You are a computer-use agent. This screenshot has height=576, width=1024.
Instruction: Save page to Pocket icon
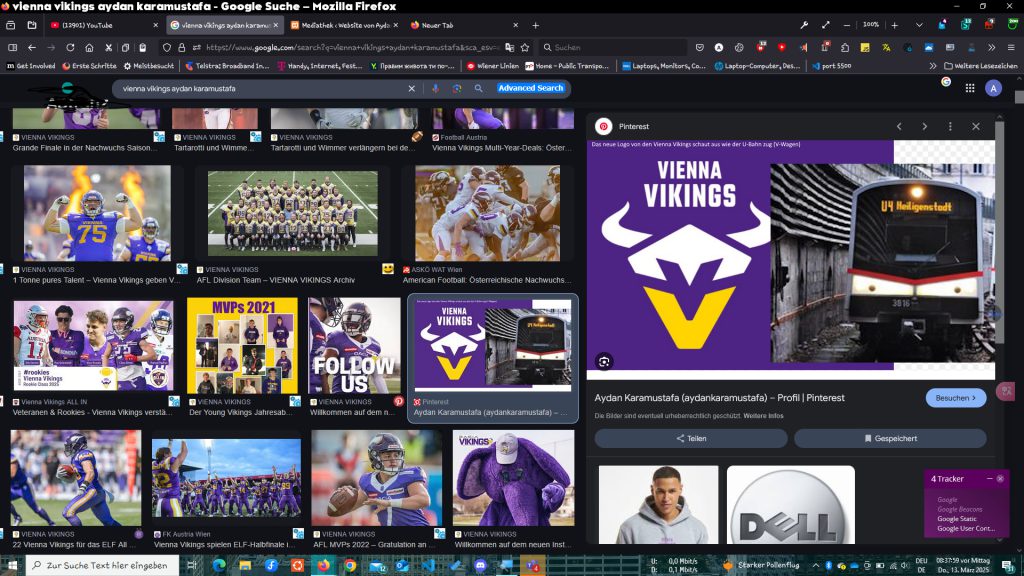(699, 48)
